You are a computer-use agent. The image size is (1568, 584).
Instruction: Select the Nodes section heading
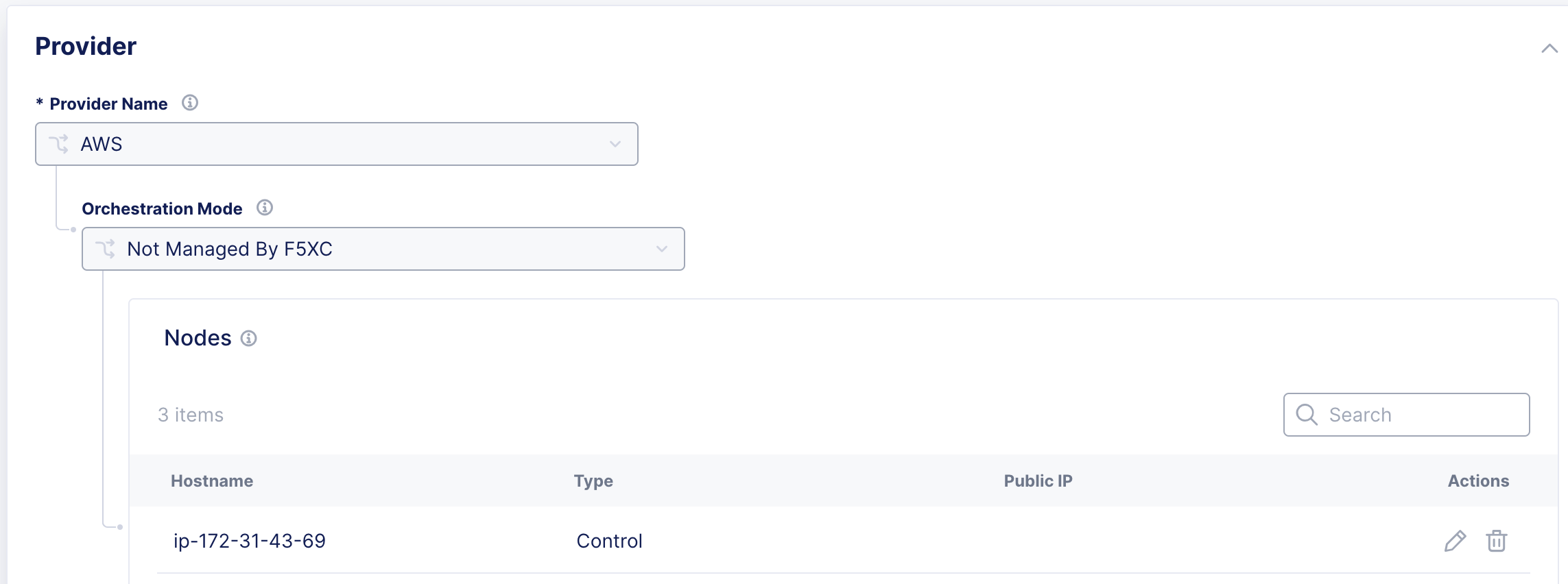[197, 337]
